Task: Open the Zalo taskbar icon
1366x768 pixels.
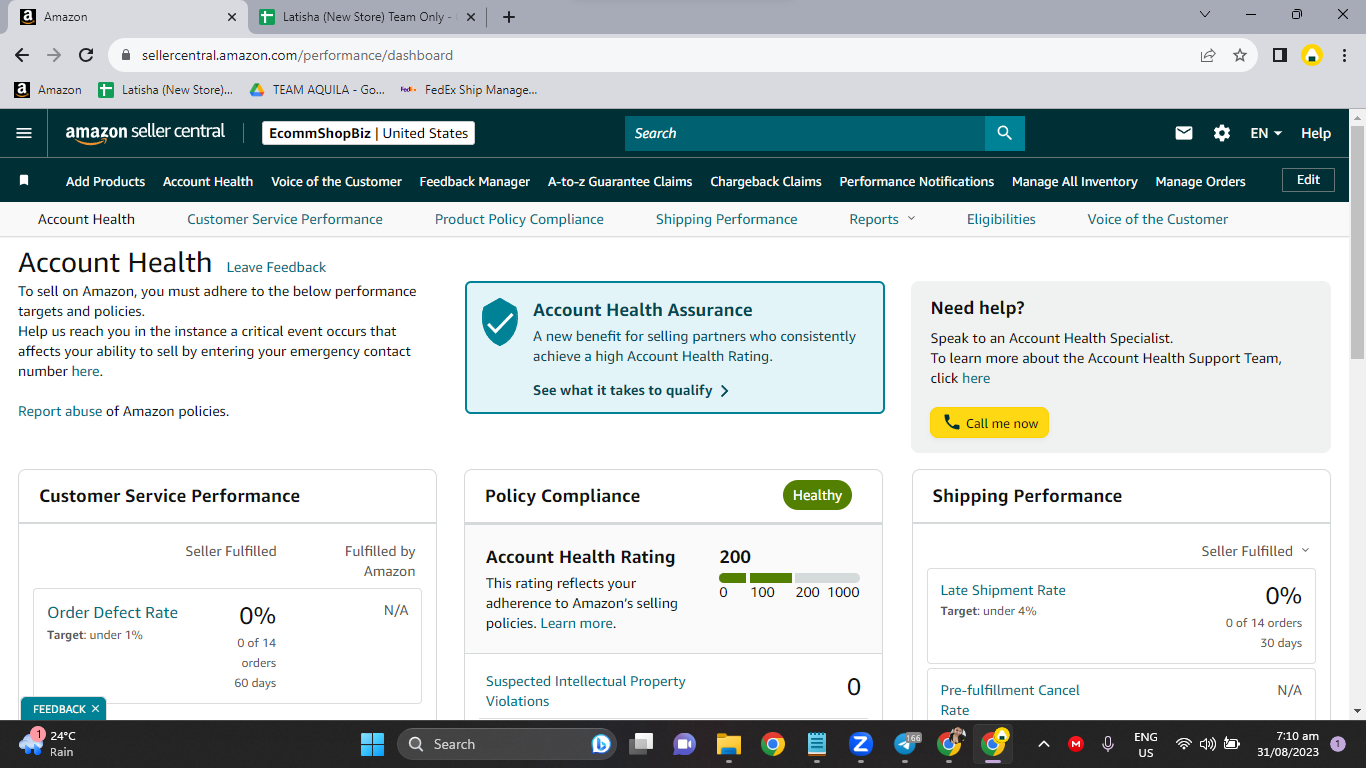Action: tap(860, 744)
